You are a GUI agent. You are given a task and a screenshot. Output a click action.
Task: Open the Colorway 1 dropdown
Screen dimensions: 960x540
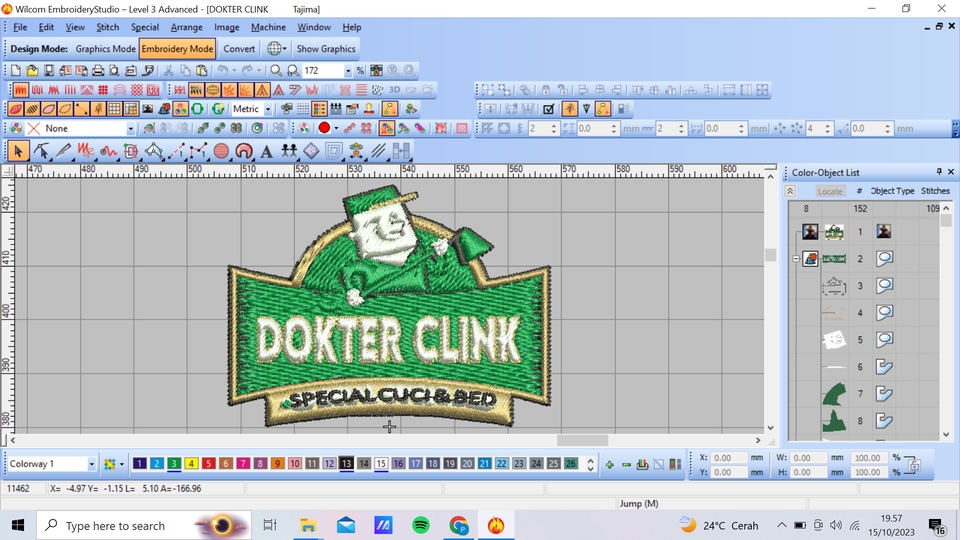tap(91, 464)
